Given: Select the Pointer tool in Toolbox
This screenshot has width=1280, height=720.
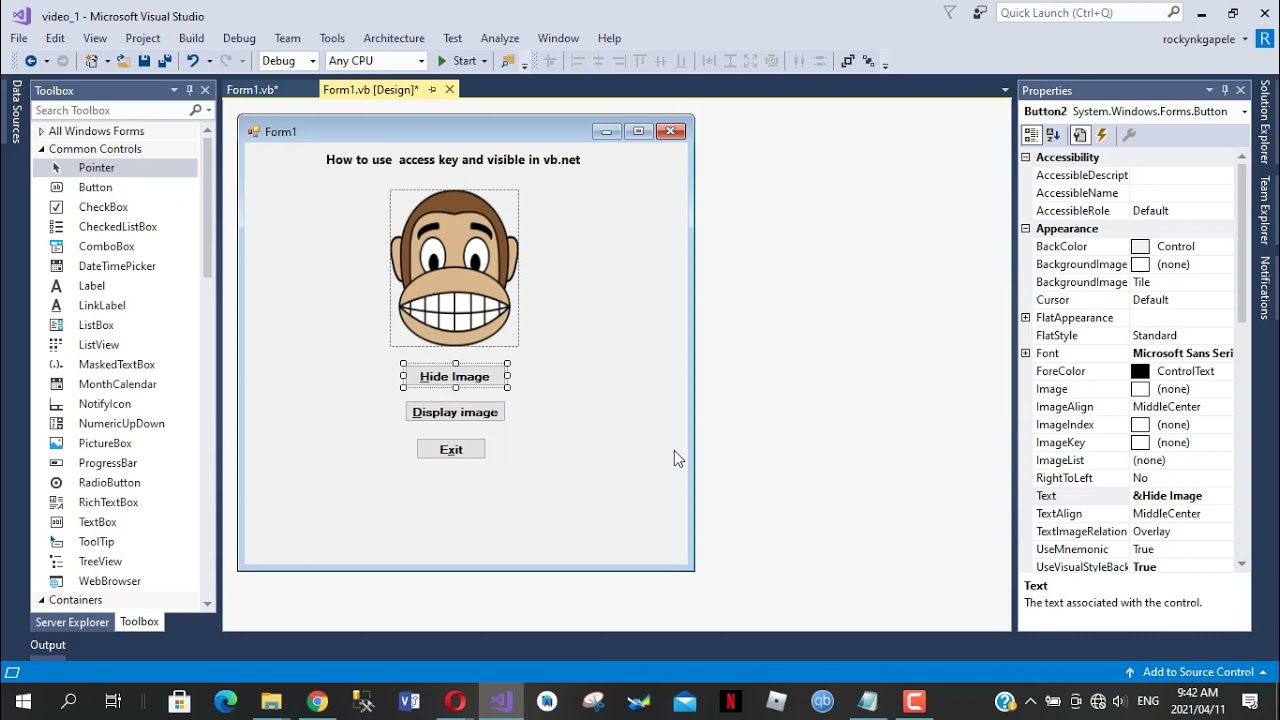Looking at the screenshot, I should [x=116, y=168].
